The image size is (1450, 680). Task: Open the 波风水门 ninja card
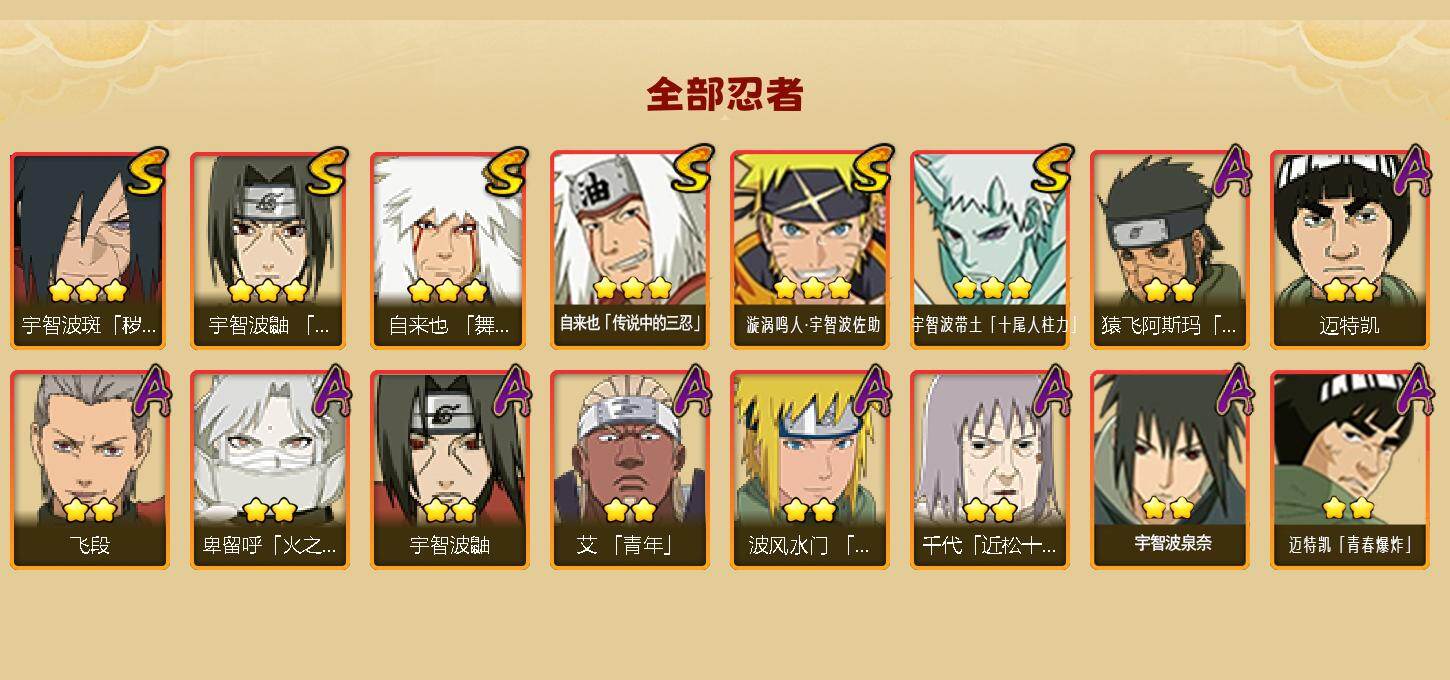tap(810, 470)
